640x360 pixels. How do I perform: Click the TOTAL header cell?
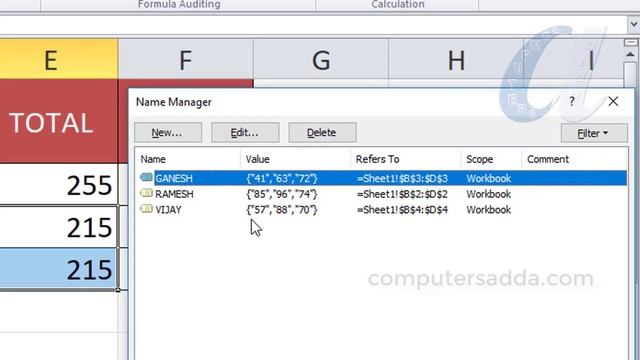pyautogui.click(x=59, y=122)
